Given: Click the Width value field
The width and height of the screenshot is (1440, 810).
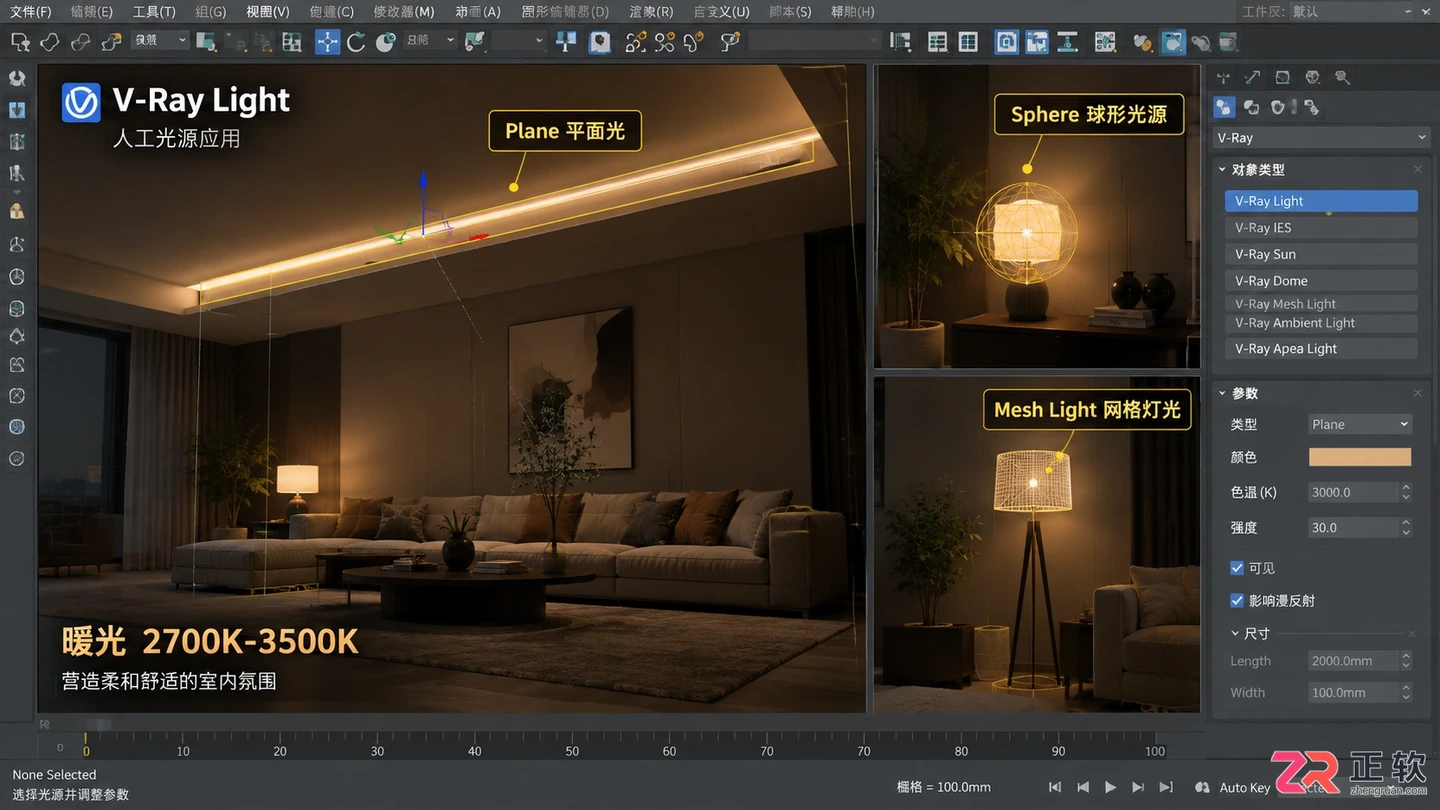Looking at the screenshot, I should 1353,692.
